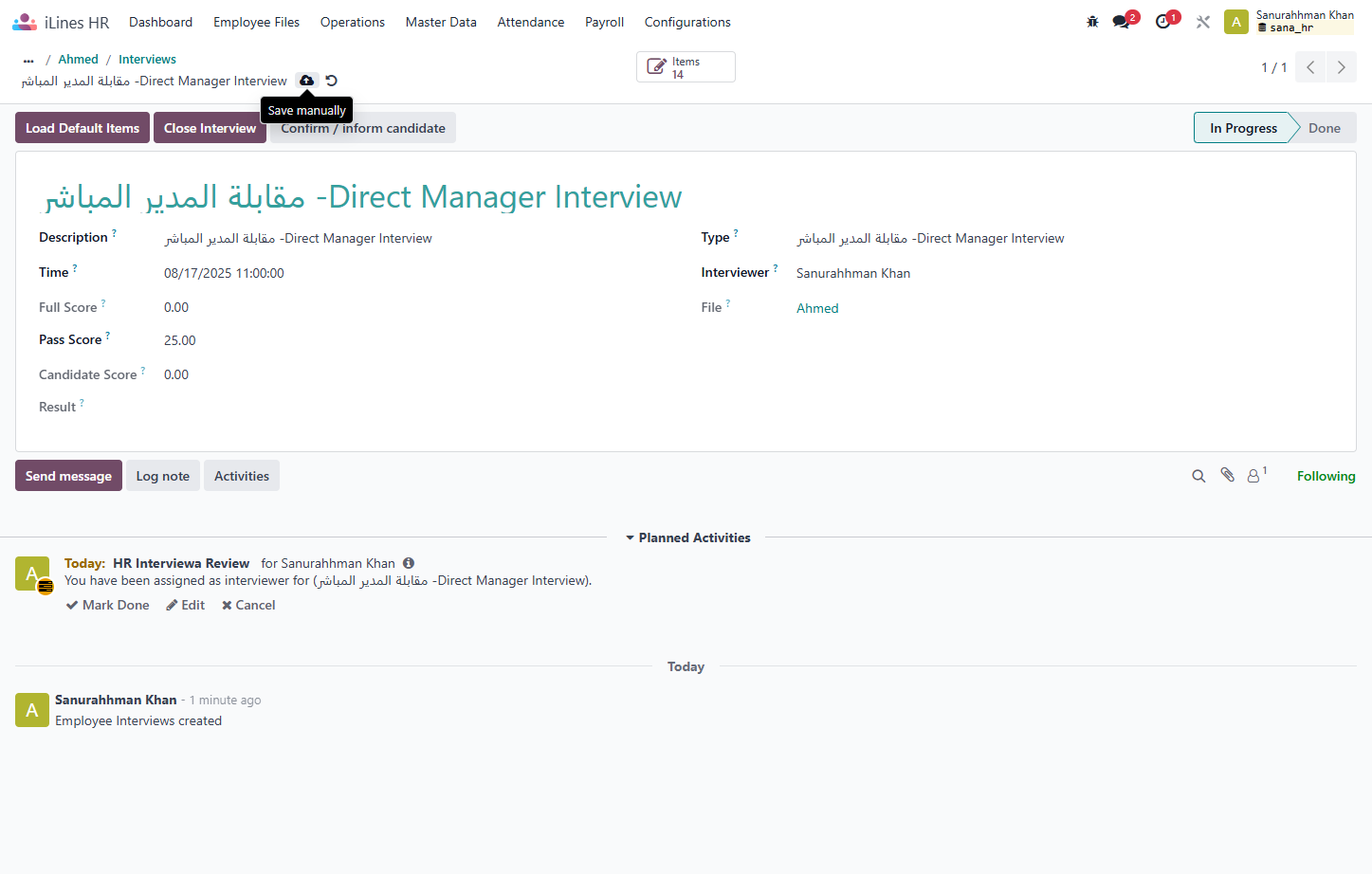Click Confirm / inform candidate button
This screenshot has height=874, width=1372.
click(x=363, y=128)
